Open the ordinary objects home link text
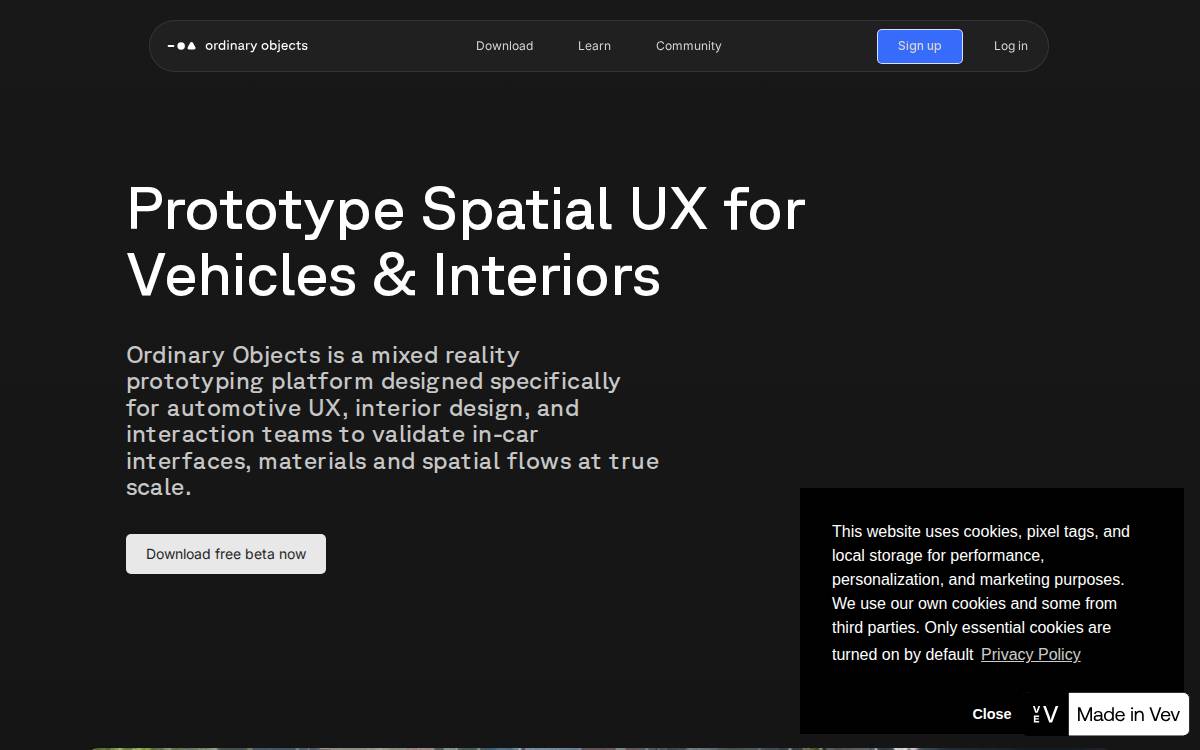This screenshot has height=750, width=1200. (256, 46)
